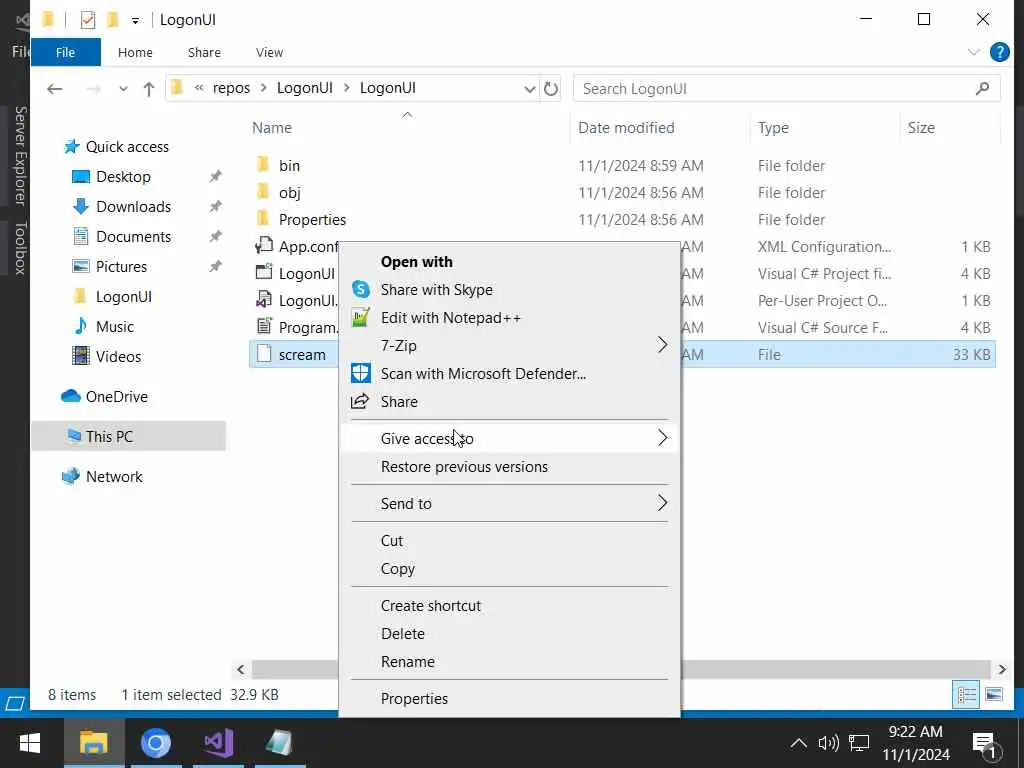Open the File ribbon tab
The height and width of the screenshot is (768, 1024).
65,52
